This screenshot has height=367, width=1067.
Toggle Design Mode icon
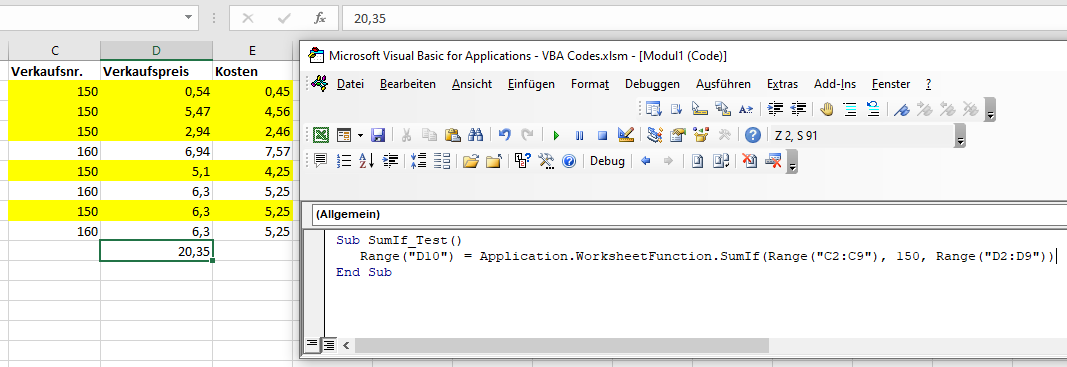coord(625,135)
